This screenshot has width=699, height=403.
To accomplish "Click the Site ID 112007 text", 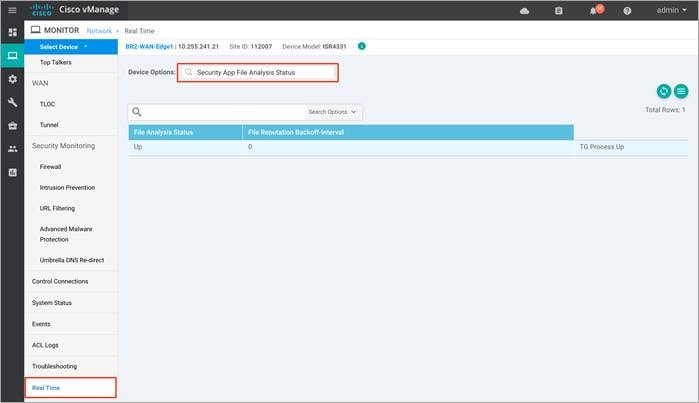I will pyautogui.click(x=251, y=46).
